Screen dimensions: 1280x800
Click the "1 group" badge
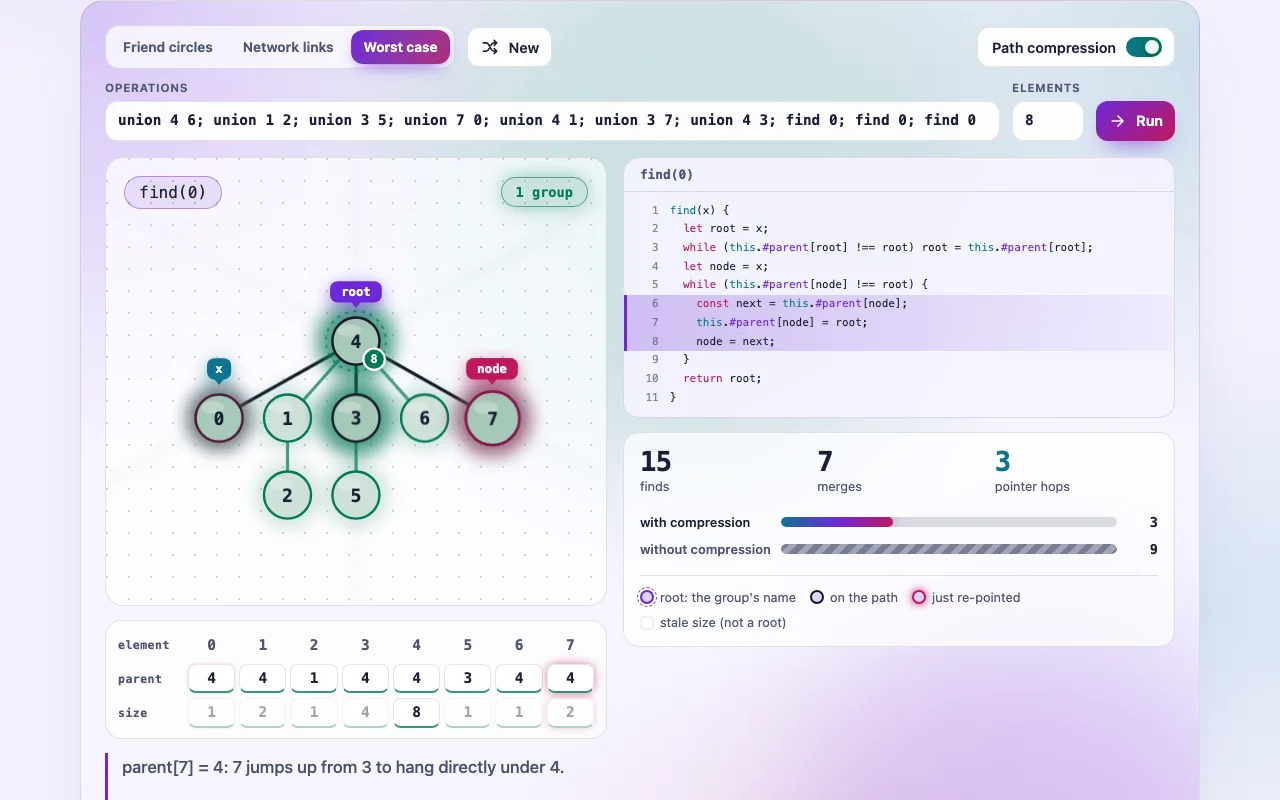[x=544, y=192]
